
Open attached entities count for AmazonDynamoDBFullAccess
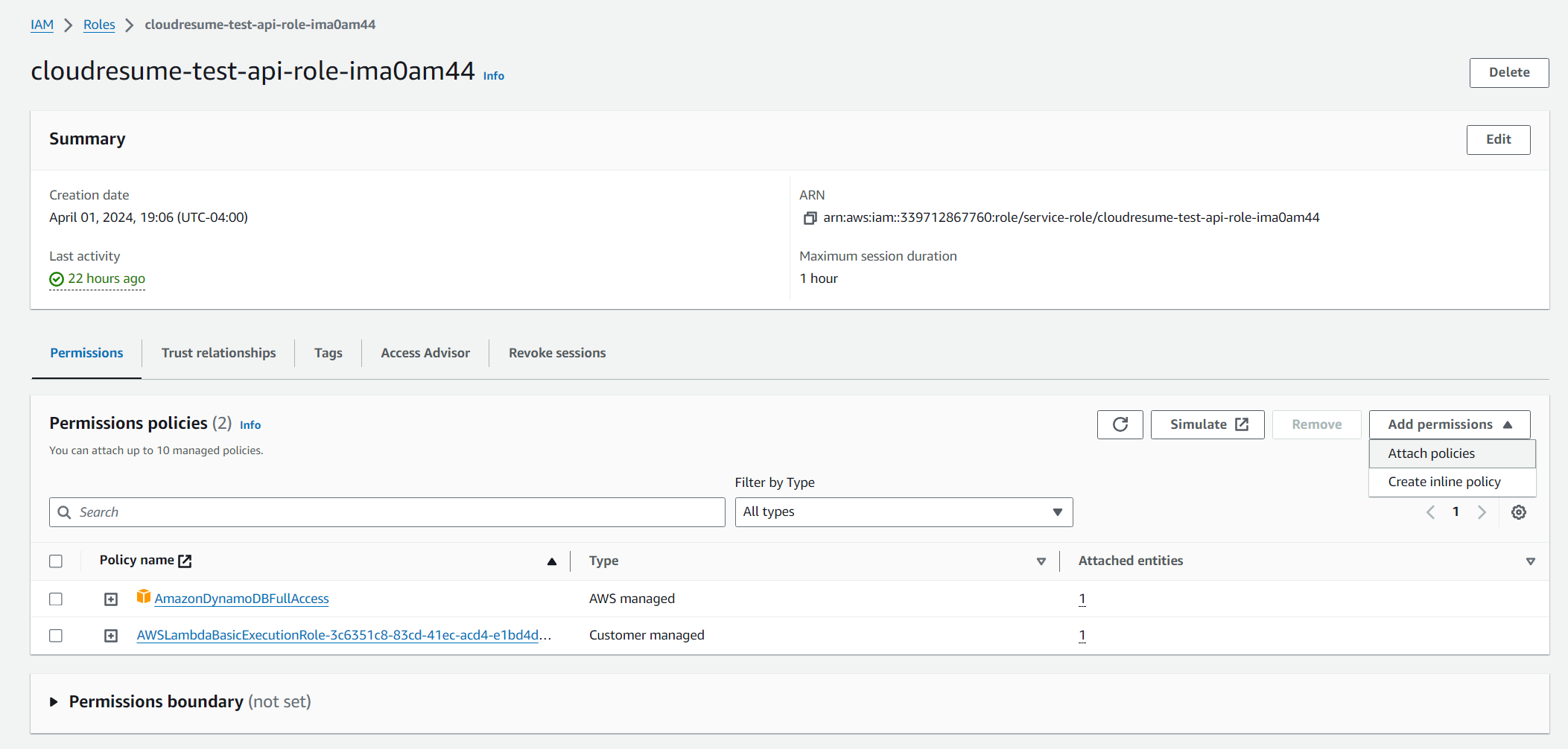[1082, 599]
